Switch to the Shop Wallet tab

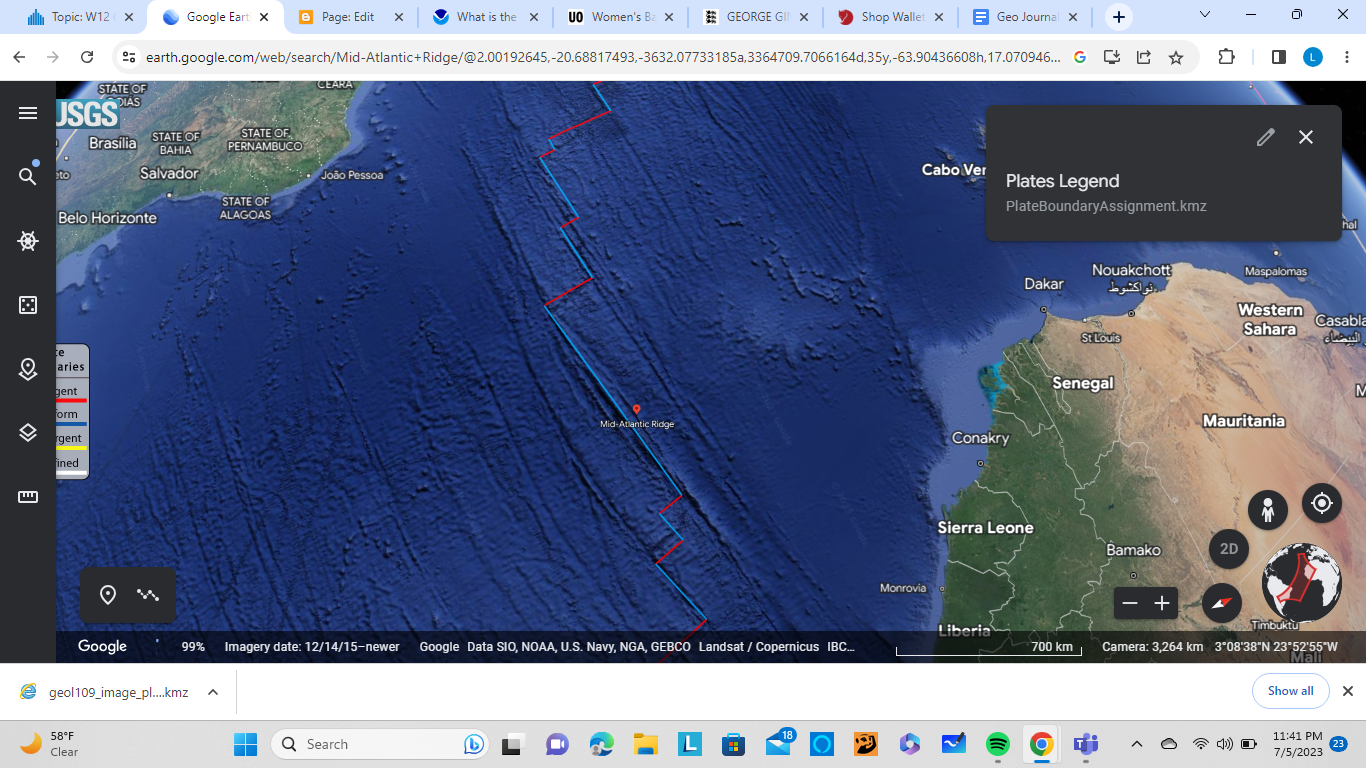pyautogui.click(x=891, y=17)
